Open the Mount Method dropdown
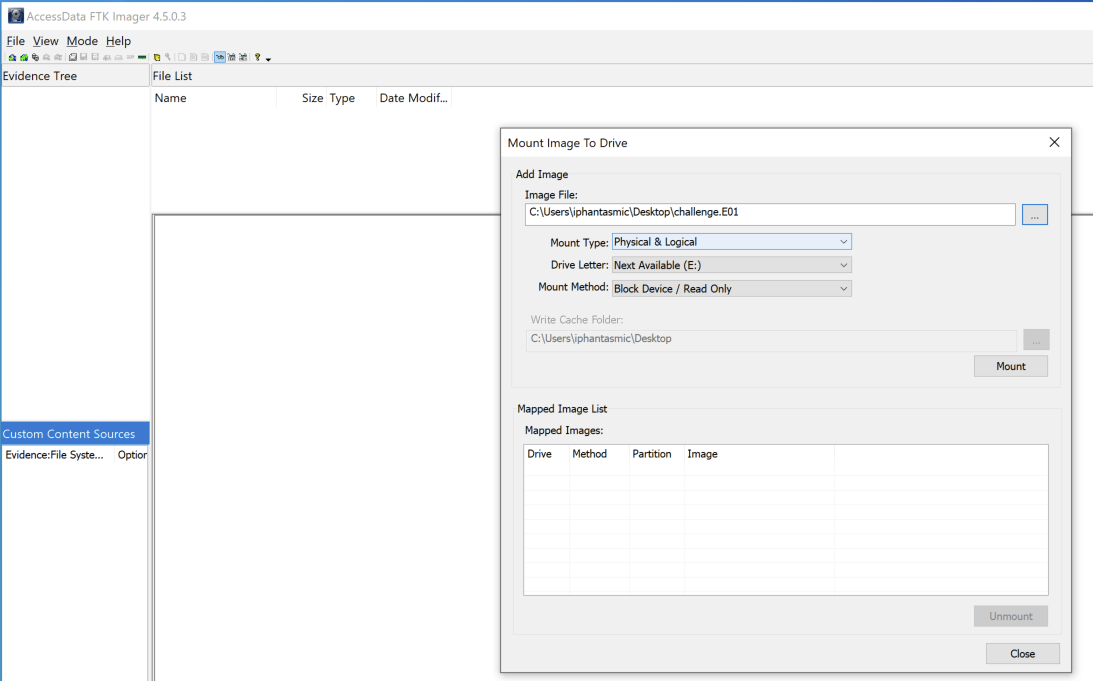This screenshot has height=681, width=1093. [731, 289]
